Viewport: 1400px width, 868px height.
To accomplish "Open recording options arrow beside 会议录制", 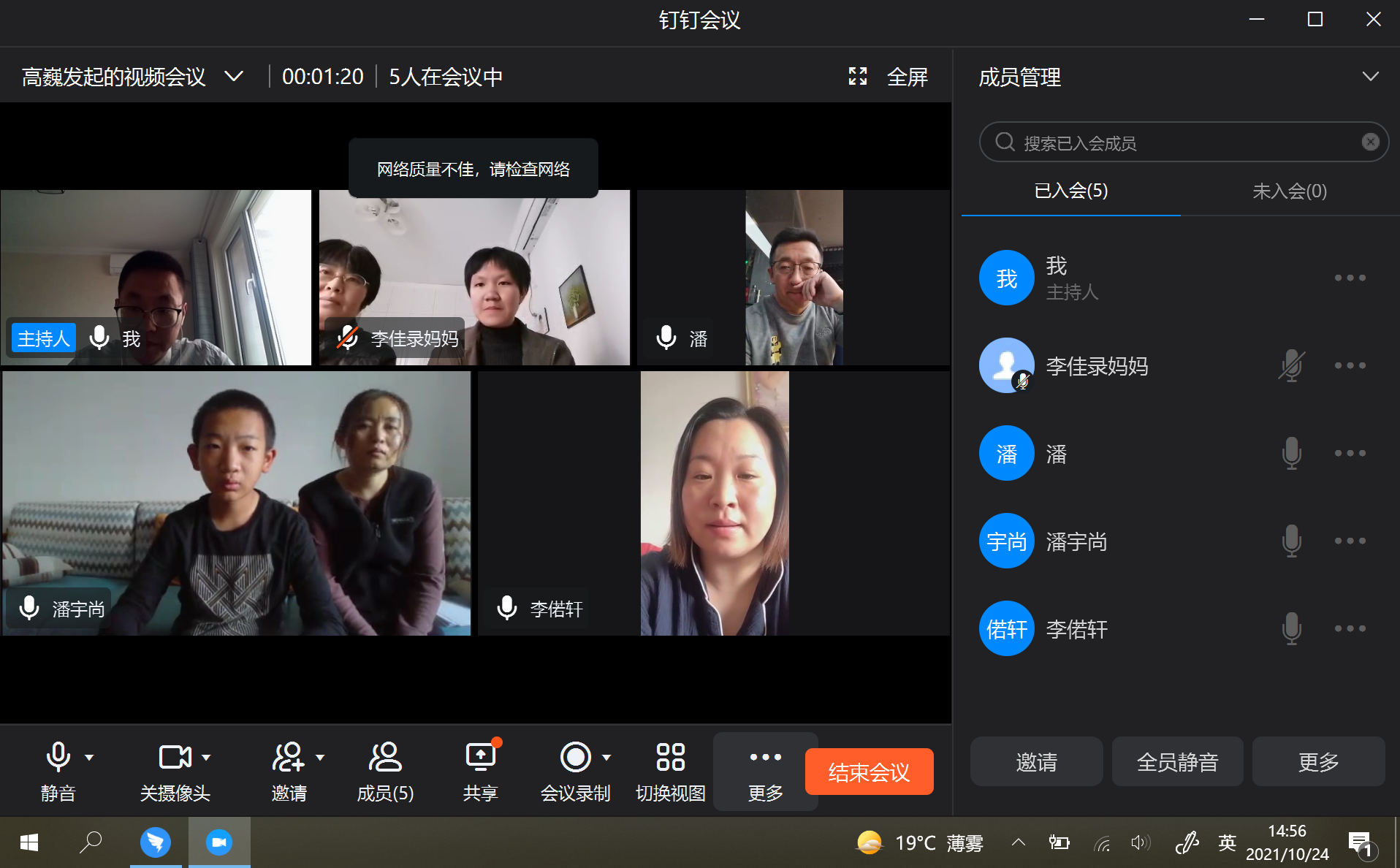I will [606, 758].
